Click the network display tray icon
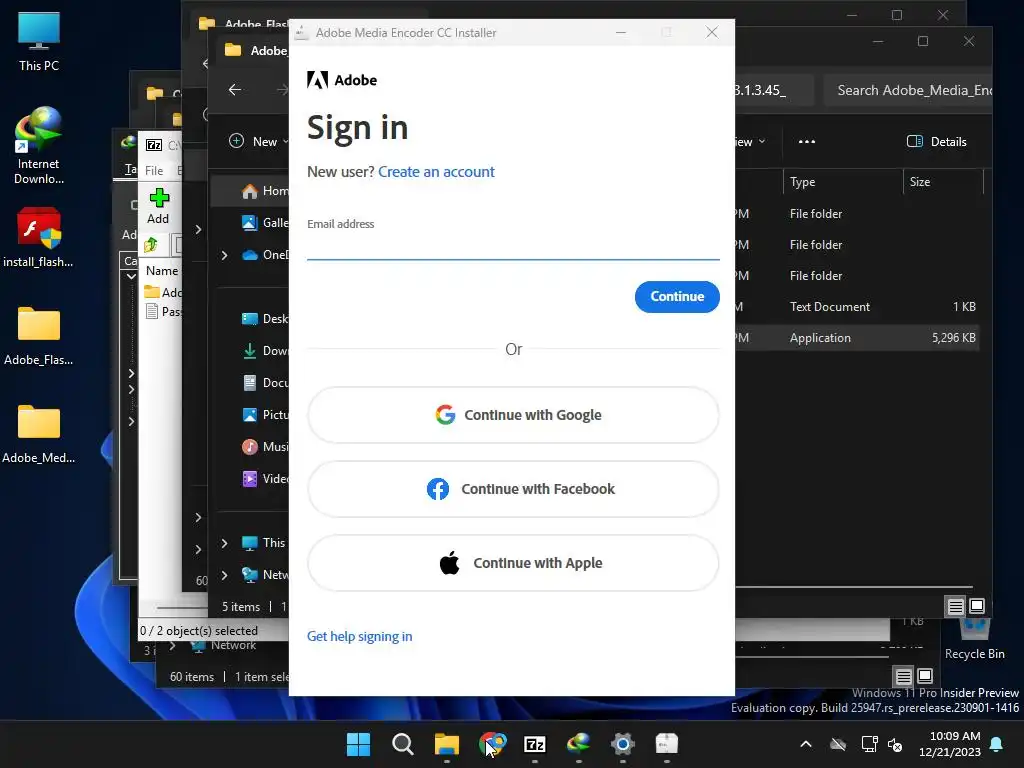The width and height of the screenshot is (1024, 768). [869, 744]
